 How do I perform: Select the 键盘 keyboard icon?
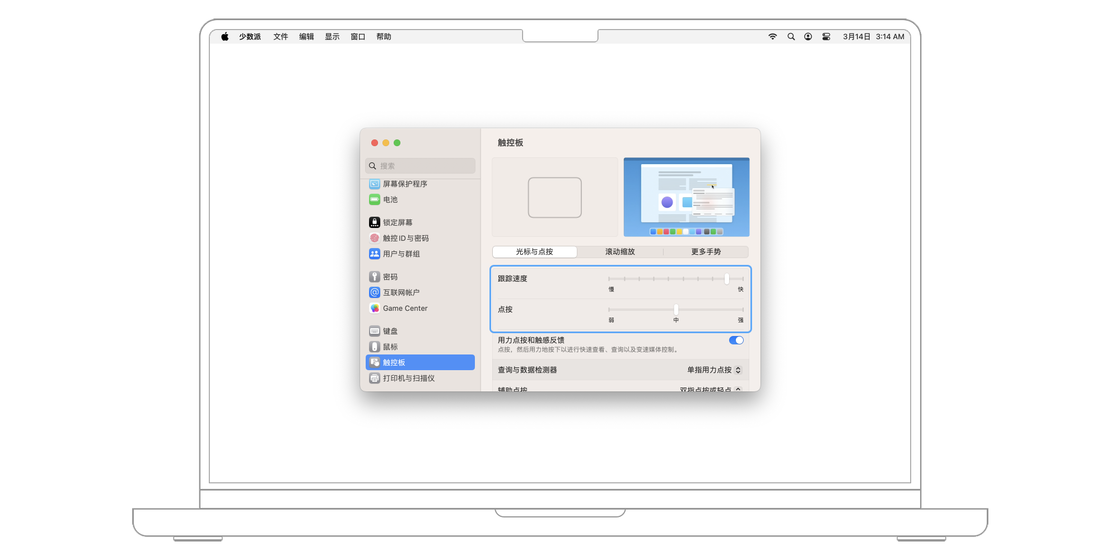[x=374, y=331]
